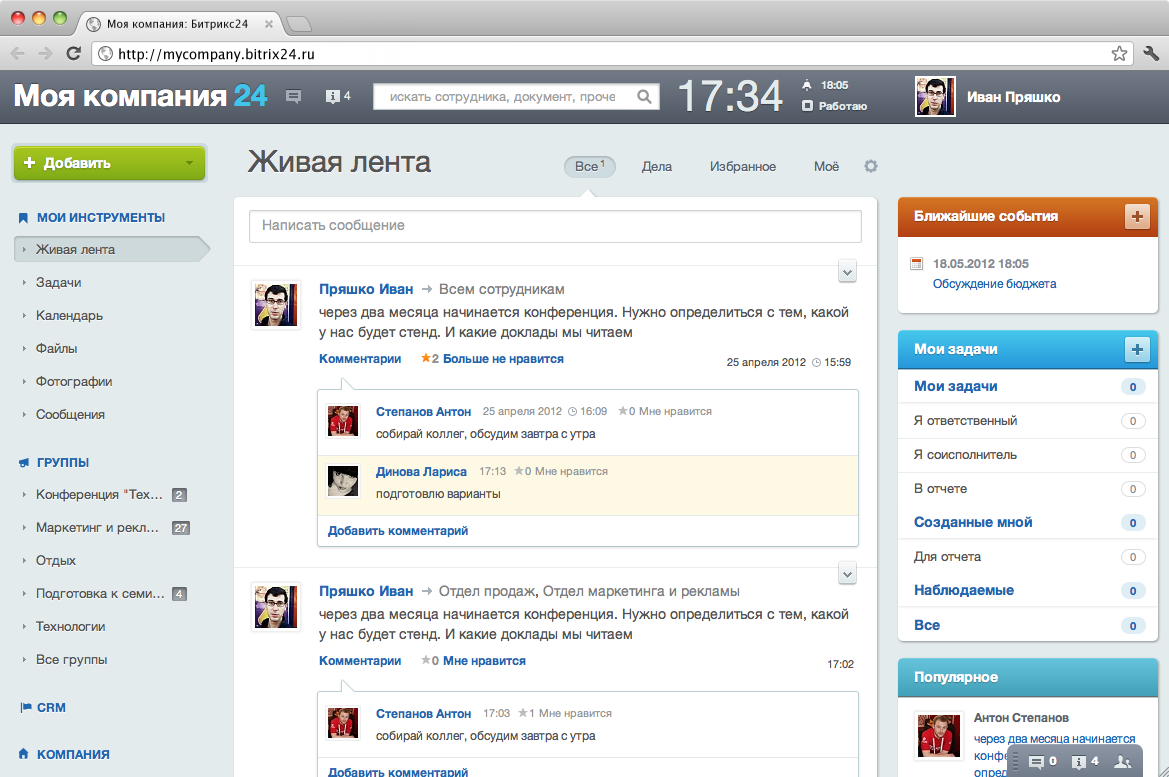This screenshot has height=777, width=1169.
Task: Open Технологии group
Action: point(70,626)
